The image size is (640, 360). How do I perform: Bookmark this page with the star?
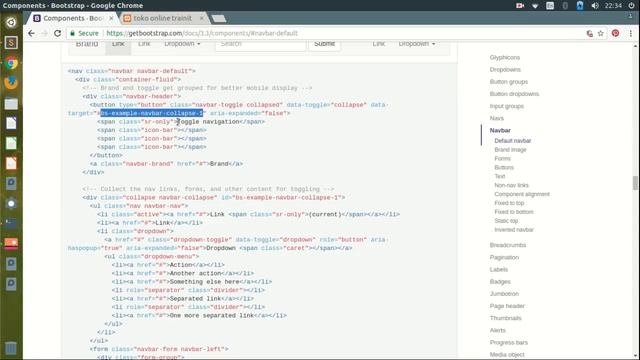(600, 33)
